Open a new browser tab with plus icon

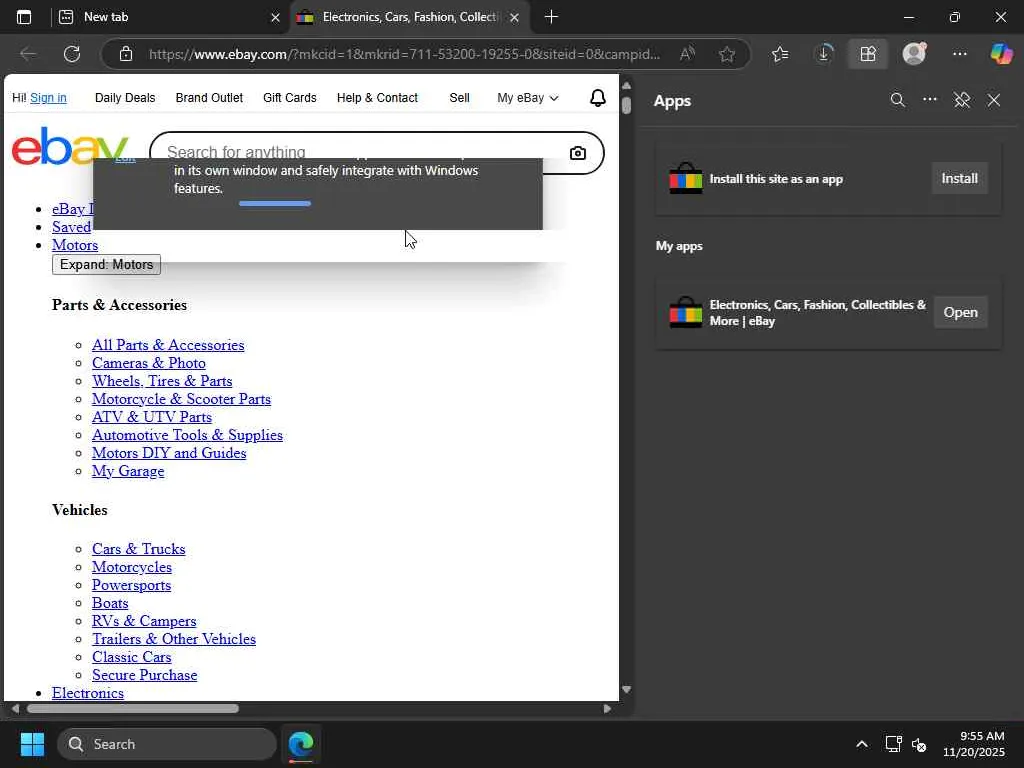pyautogui.click(x=551, y=17)
